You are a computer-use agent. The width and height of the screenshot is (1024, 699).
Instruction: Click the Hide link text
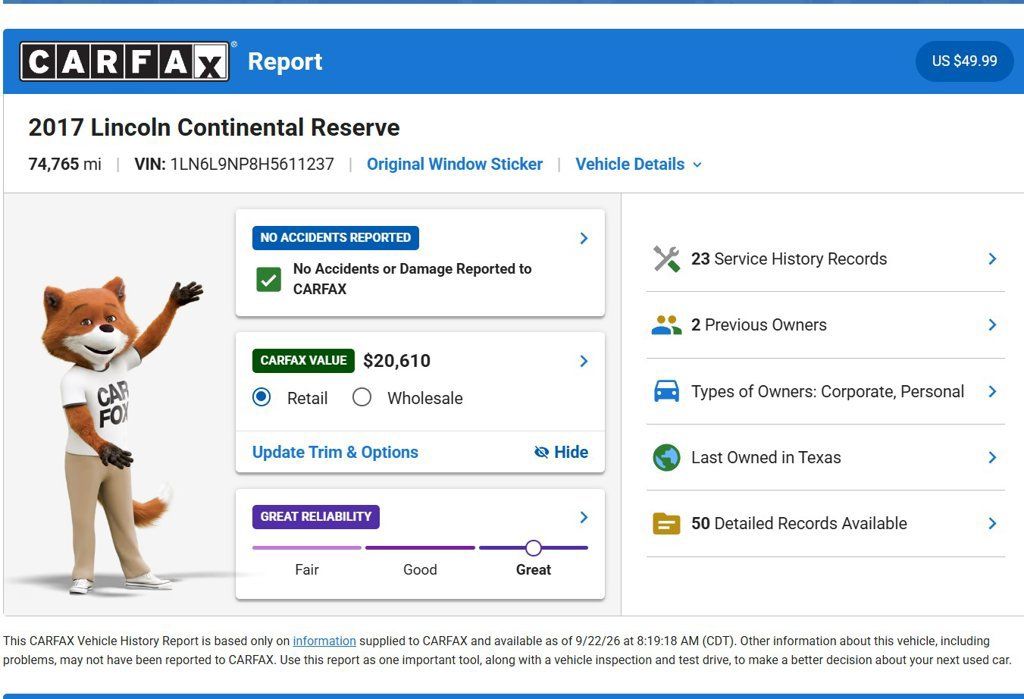[571, 452]
